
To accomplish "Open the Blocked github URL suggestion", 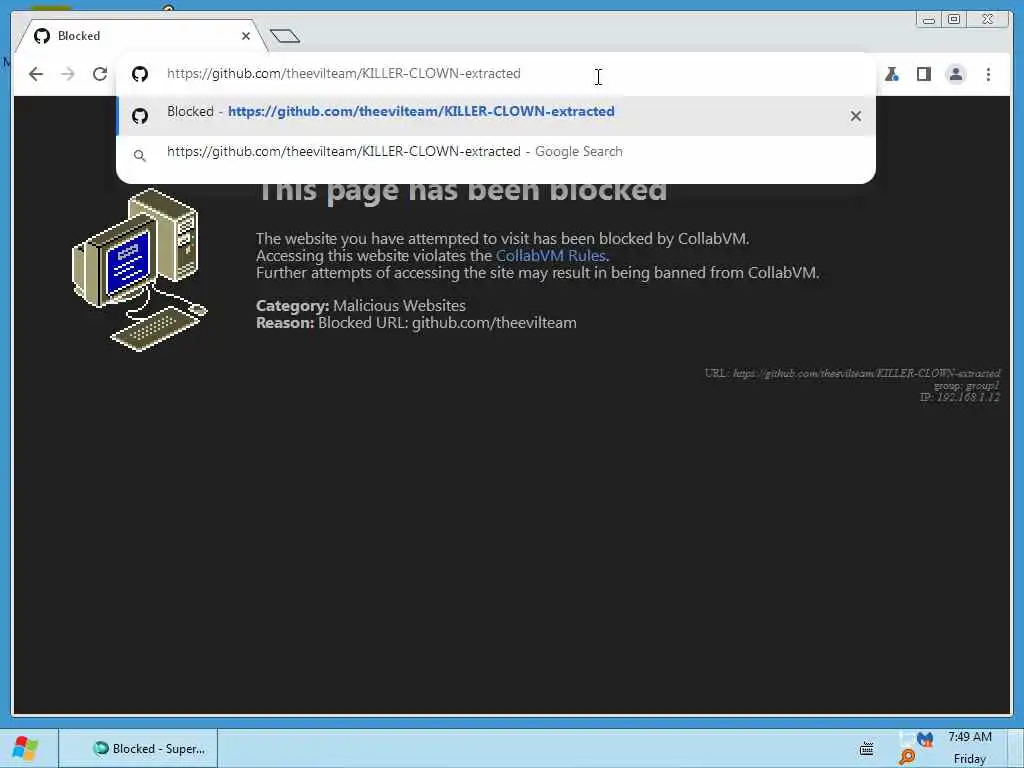I will tap(496, 116).
